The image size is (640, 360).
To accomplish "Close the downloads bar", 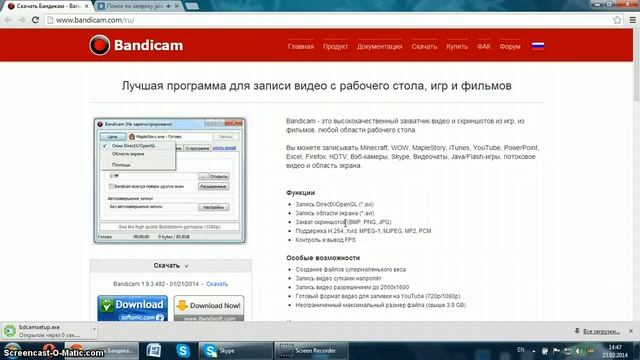I will tap(631, 331).
